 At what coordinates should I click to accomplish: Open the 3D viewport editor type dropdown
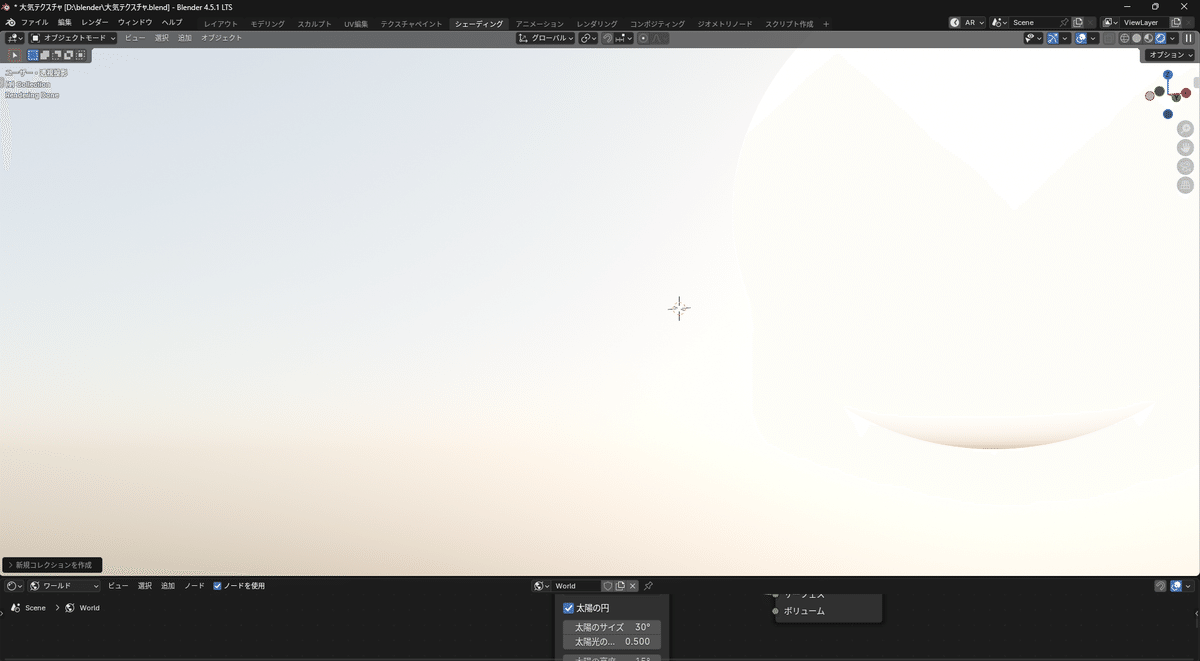15,38
